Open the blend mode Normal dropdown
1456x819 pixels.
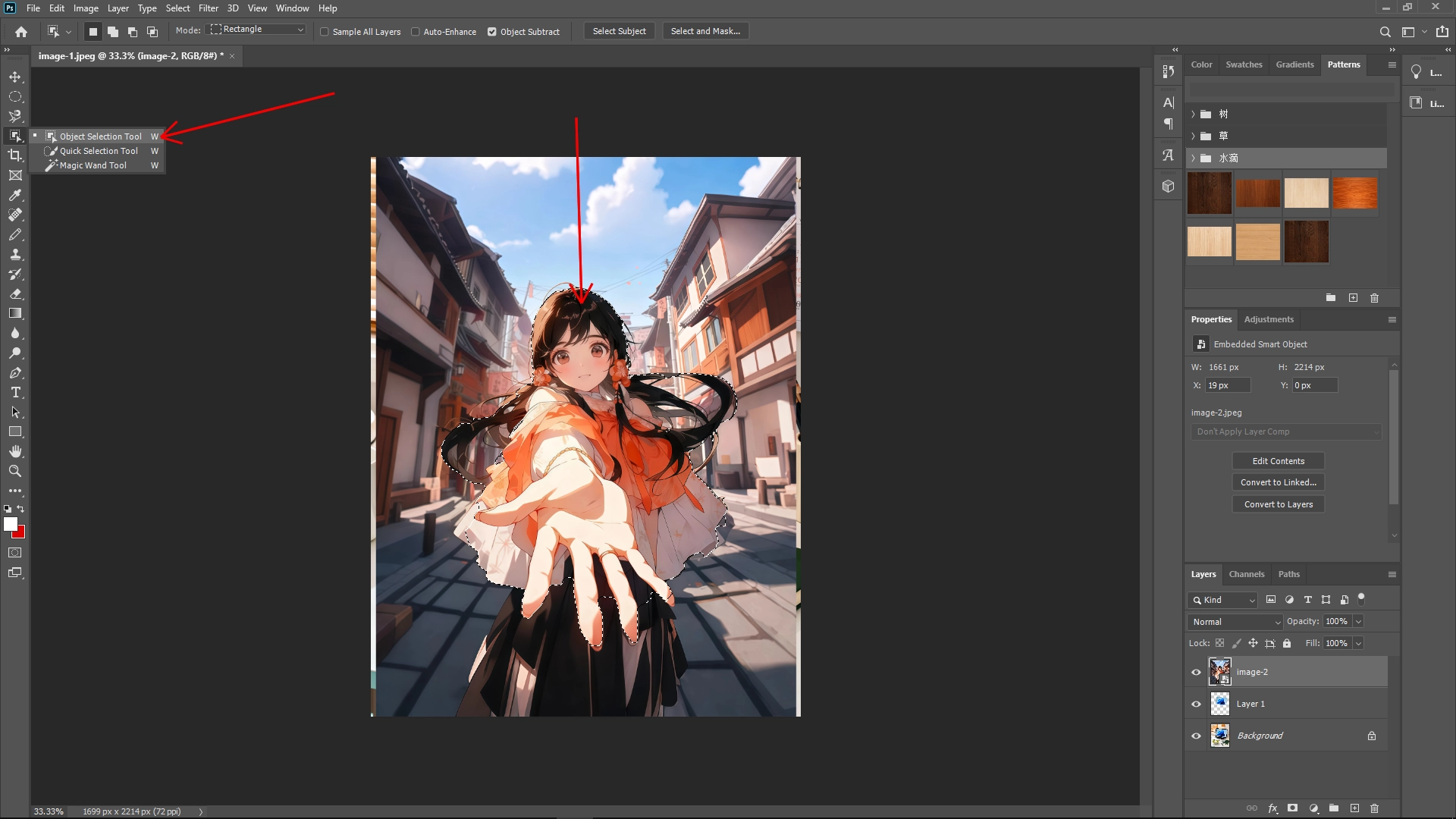[1234, 621]
